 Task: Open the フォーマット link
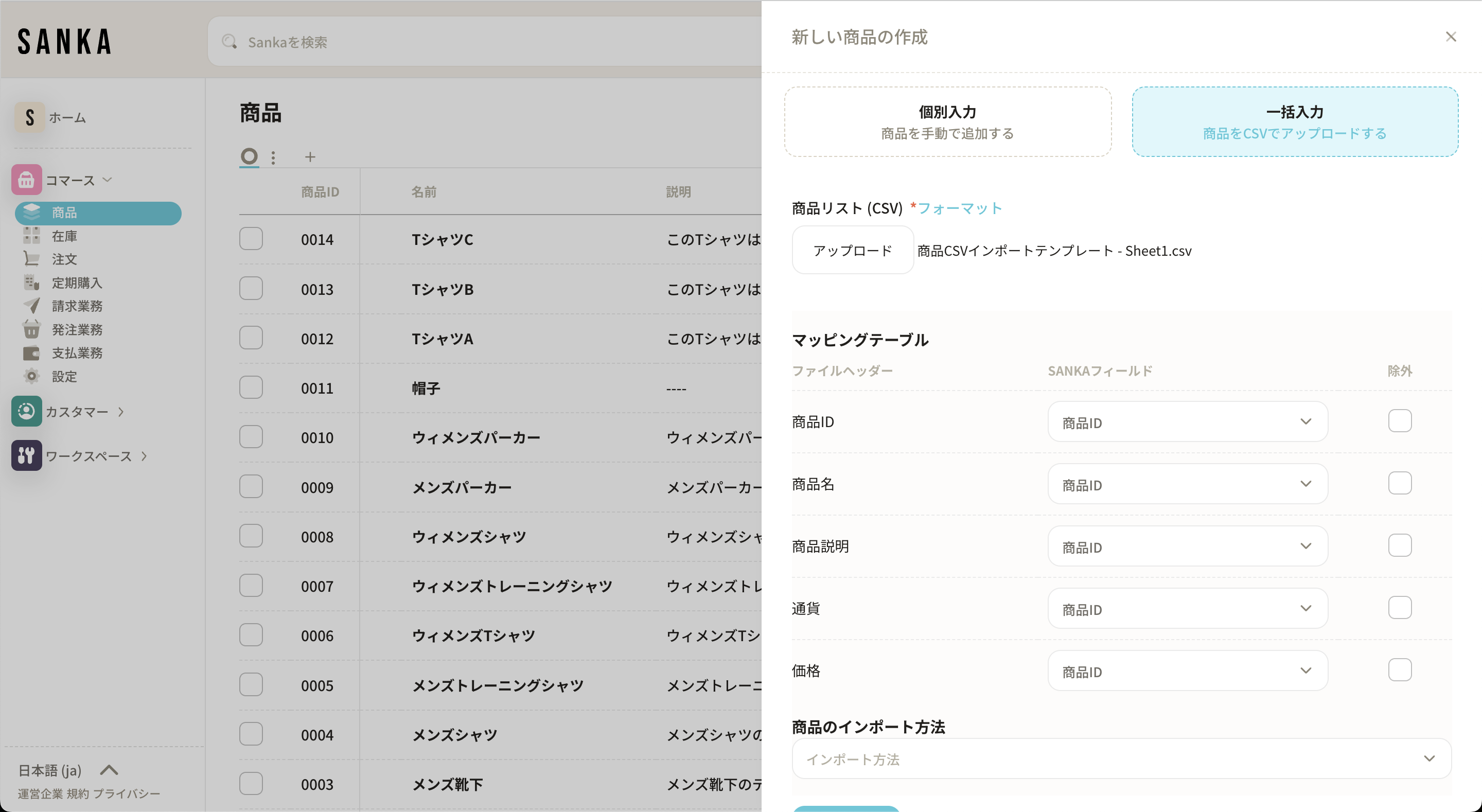click(960, 208)
